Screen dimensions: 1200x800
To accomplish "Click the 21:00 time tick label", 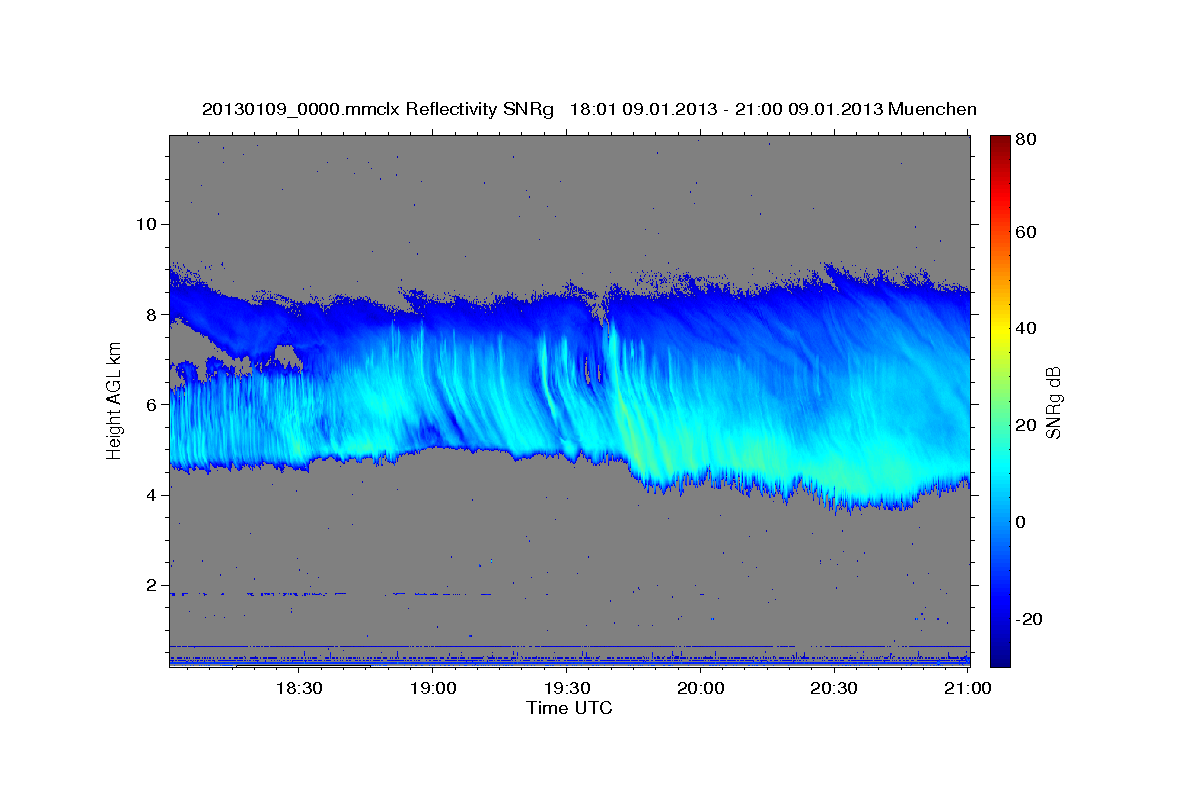I will coord(968,688).
